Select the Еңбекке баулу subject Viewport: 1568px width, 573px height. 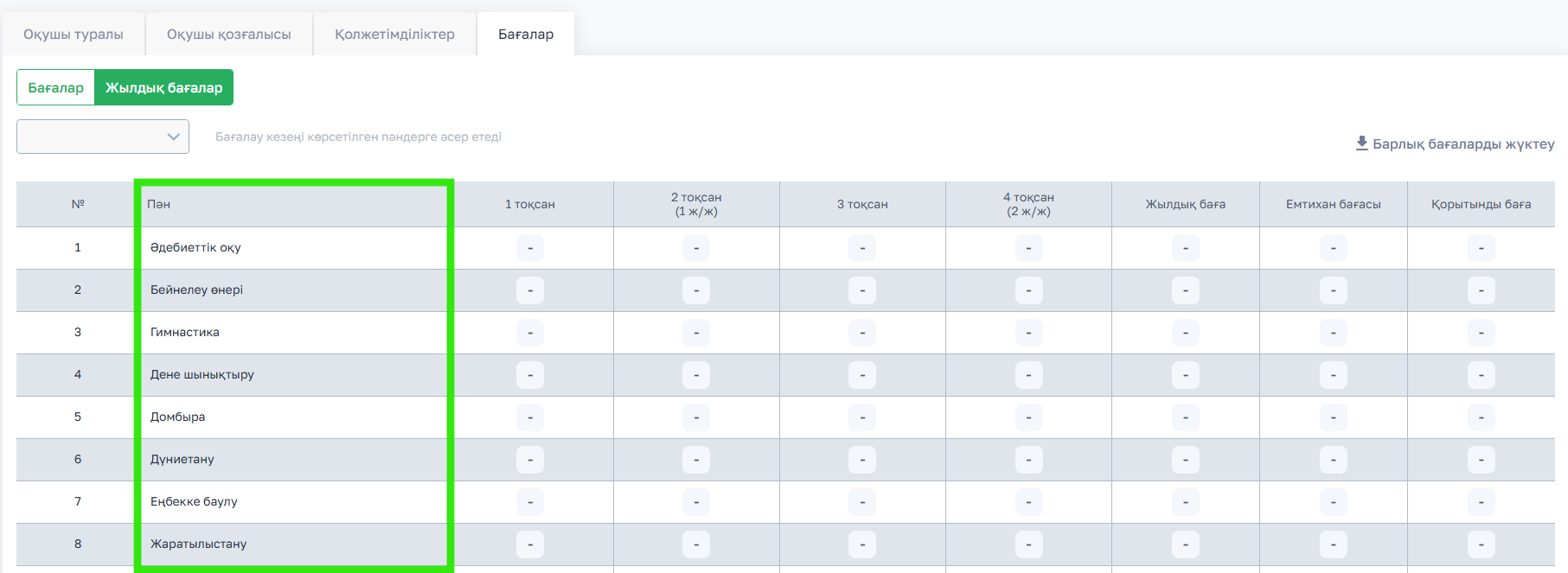[x=194, y=501]
